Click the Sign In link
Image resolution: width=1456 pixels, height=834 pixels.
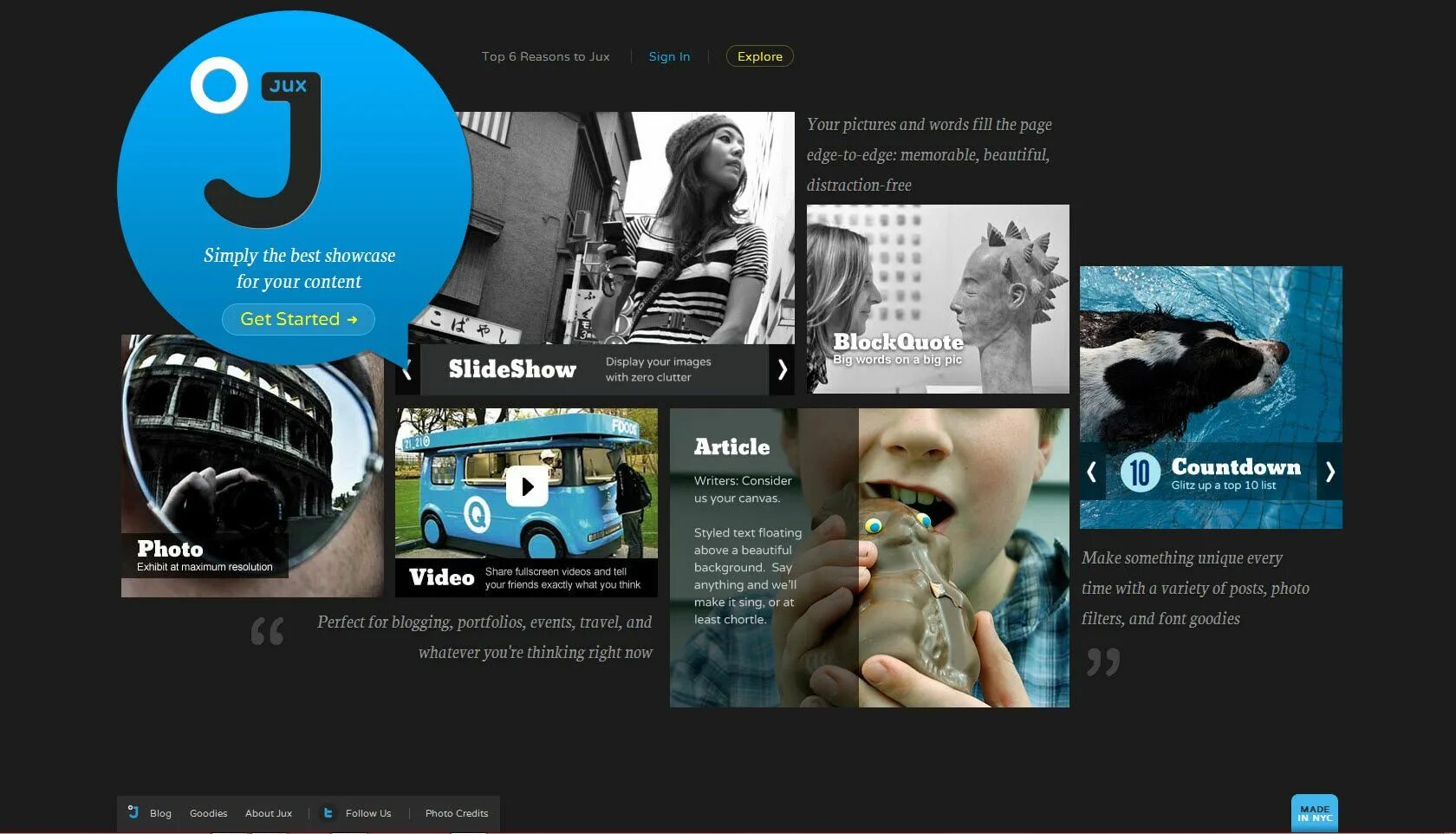[670, 56]
